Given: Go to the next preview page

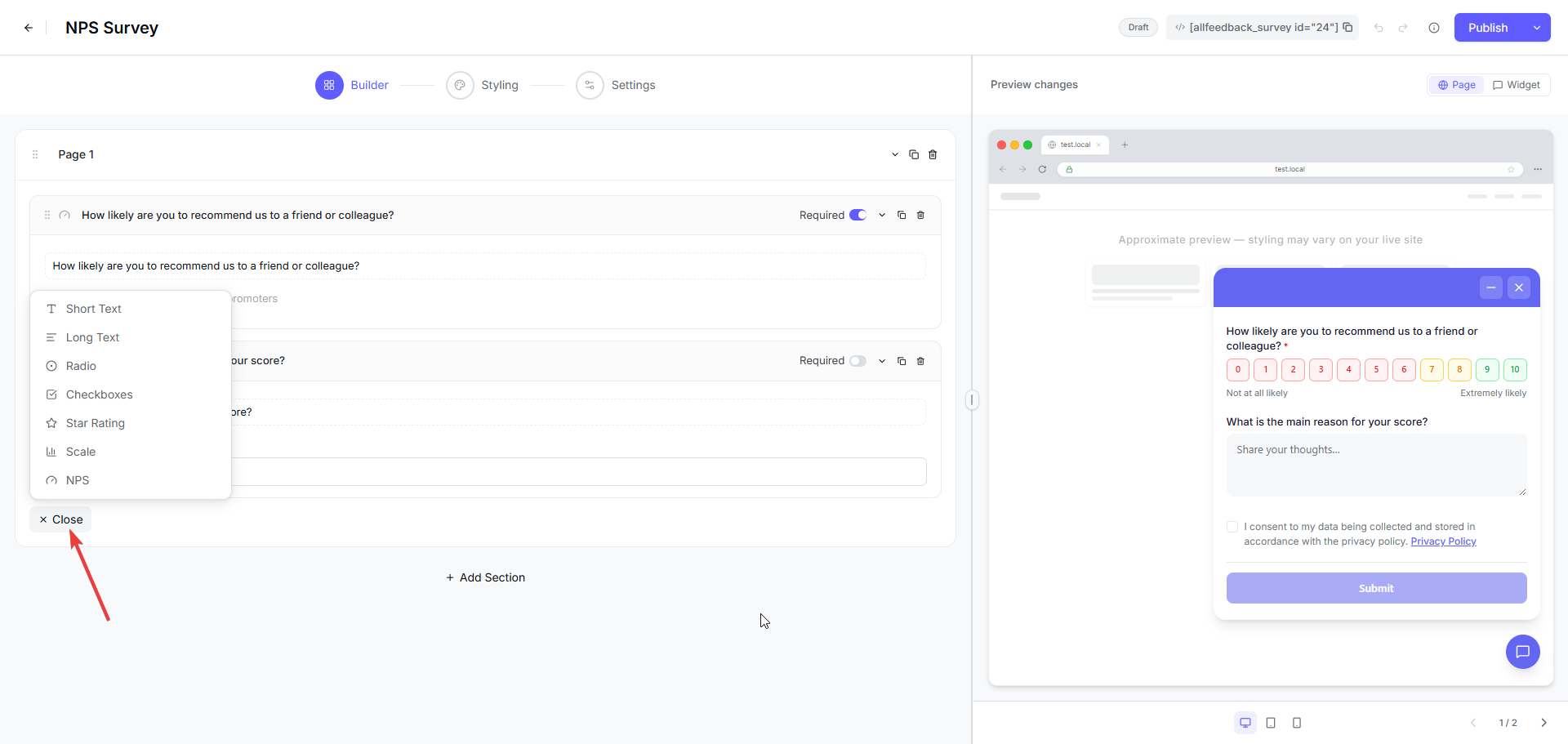Looking at the screenshot, I should click(x=1543, y=723).
